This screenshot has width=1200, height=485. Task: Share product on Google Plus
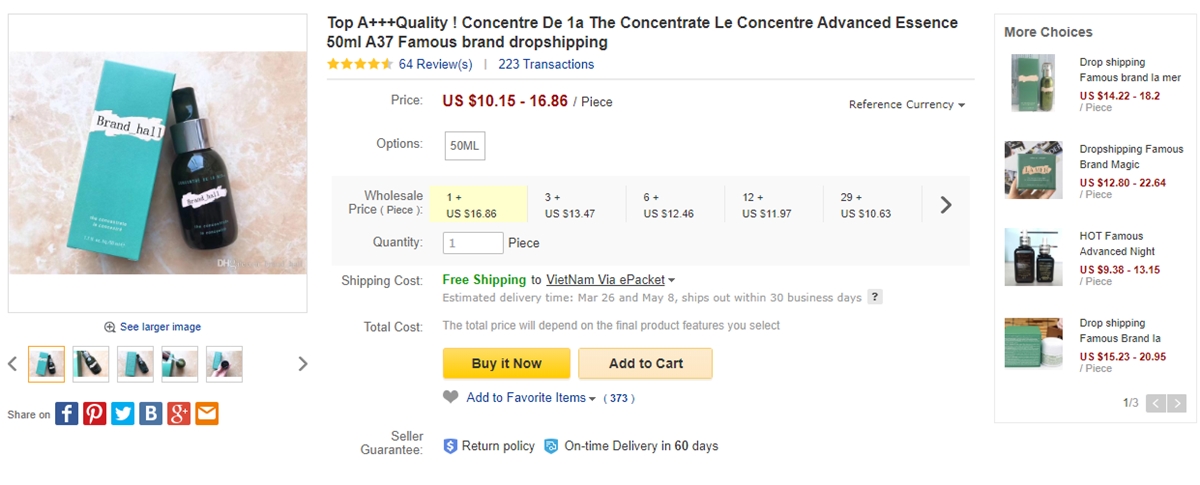point(178,413)
